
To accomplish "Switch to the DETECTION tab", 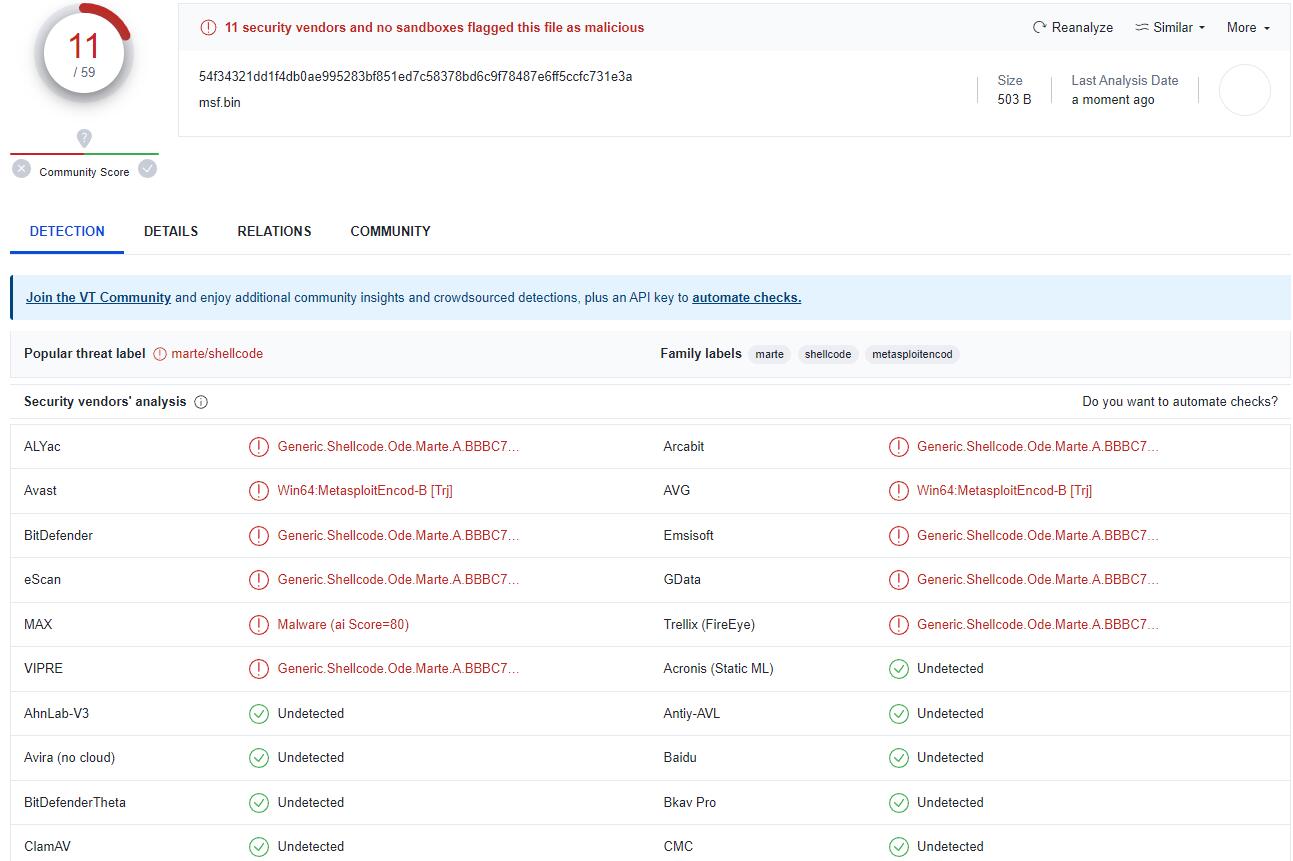I will (67, 231).
